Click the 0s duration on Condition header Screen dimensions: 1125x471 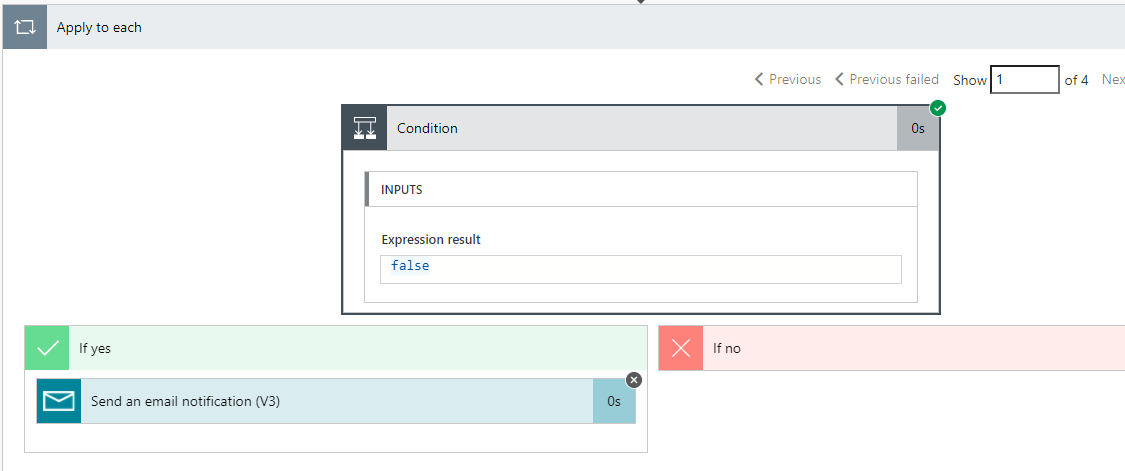[x=918, y=128]
